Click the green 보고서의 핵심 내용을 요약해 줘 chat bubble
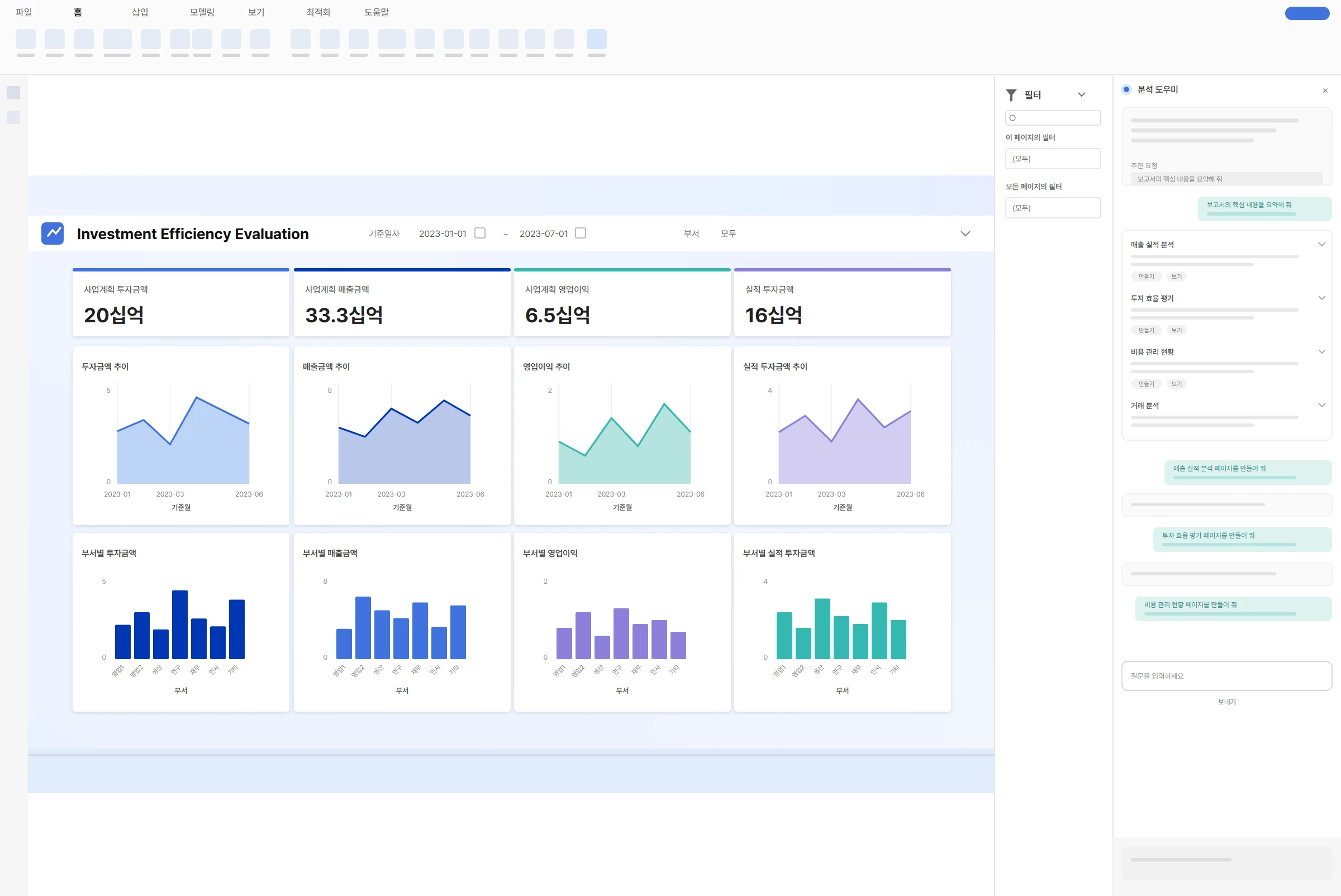 point(1264,208)
